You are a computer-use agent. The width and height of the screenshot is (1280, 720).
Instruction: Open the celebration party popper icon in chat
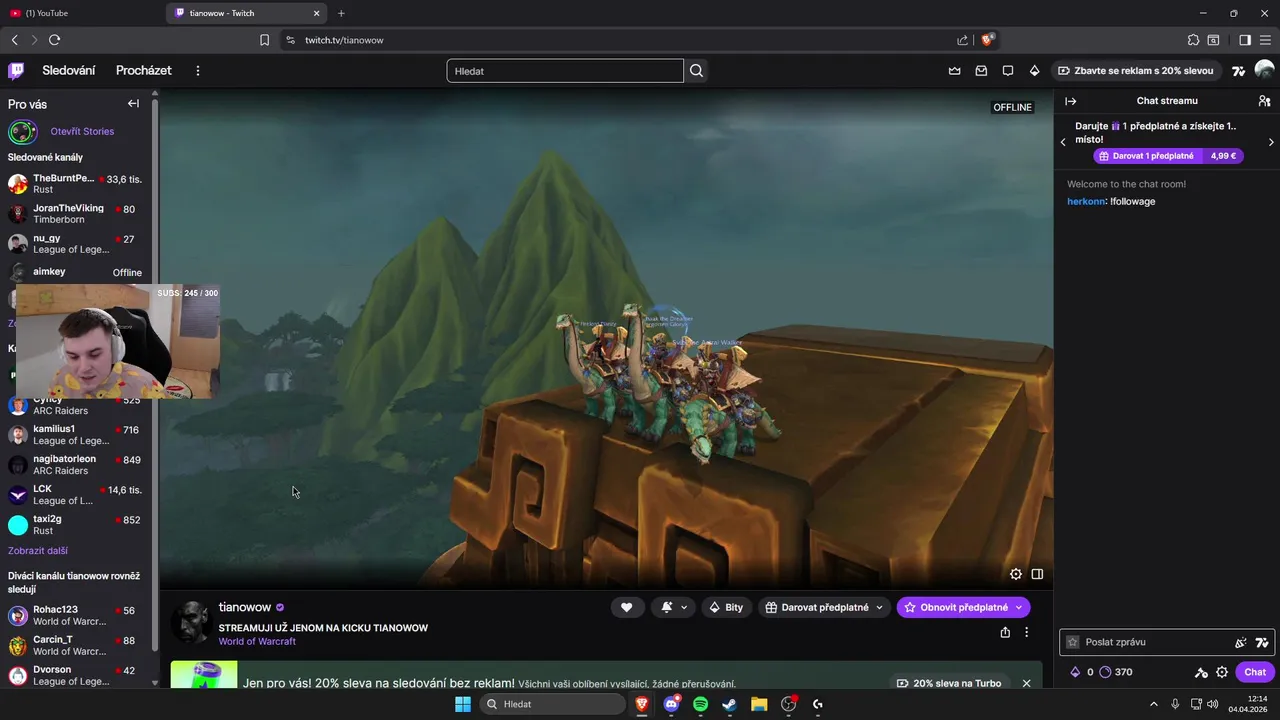(x=1241, y=642)
